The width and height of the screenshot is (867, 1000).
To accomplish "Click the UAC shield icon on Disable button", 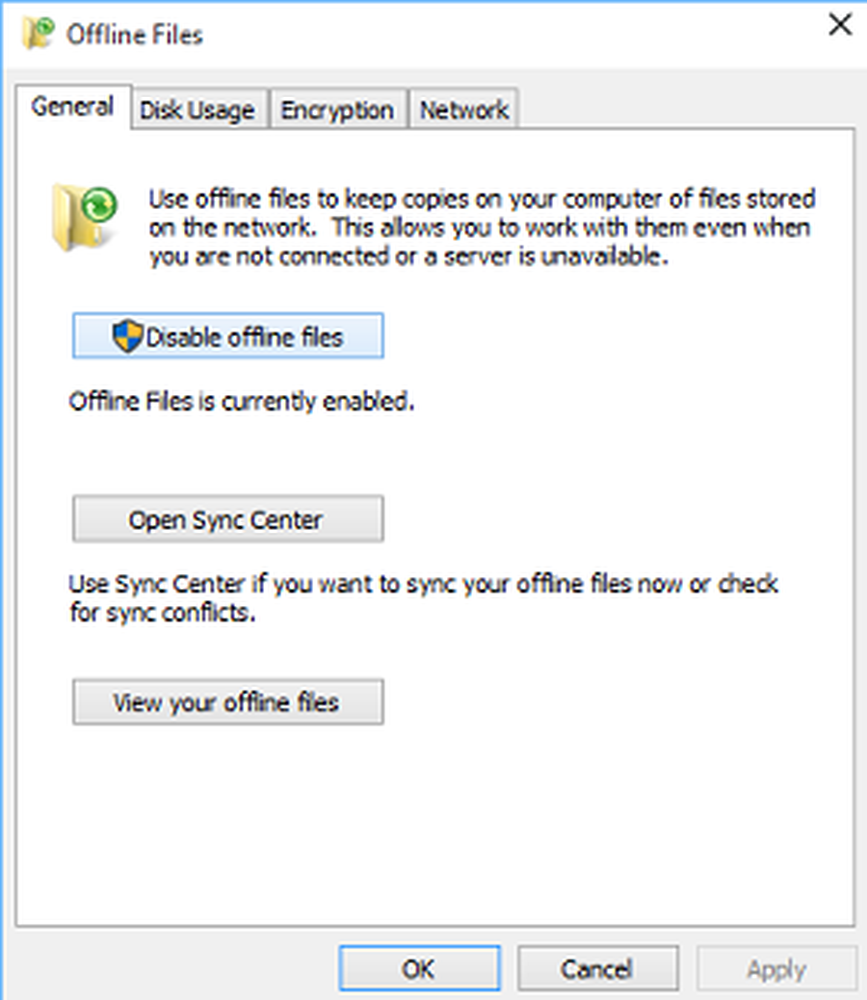I will 127,335.
